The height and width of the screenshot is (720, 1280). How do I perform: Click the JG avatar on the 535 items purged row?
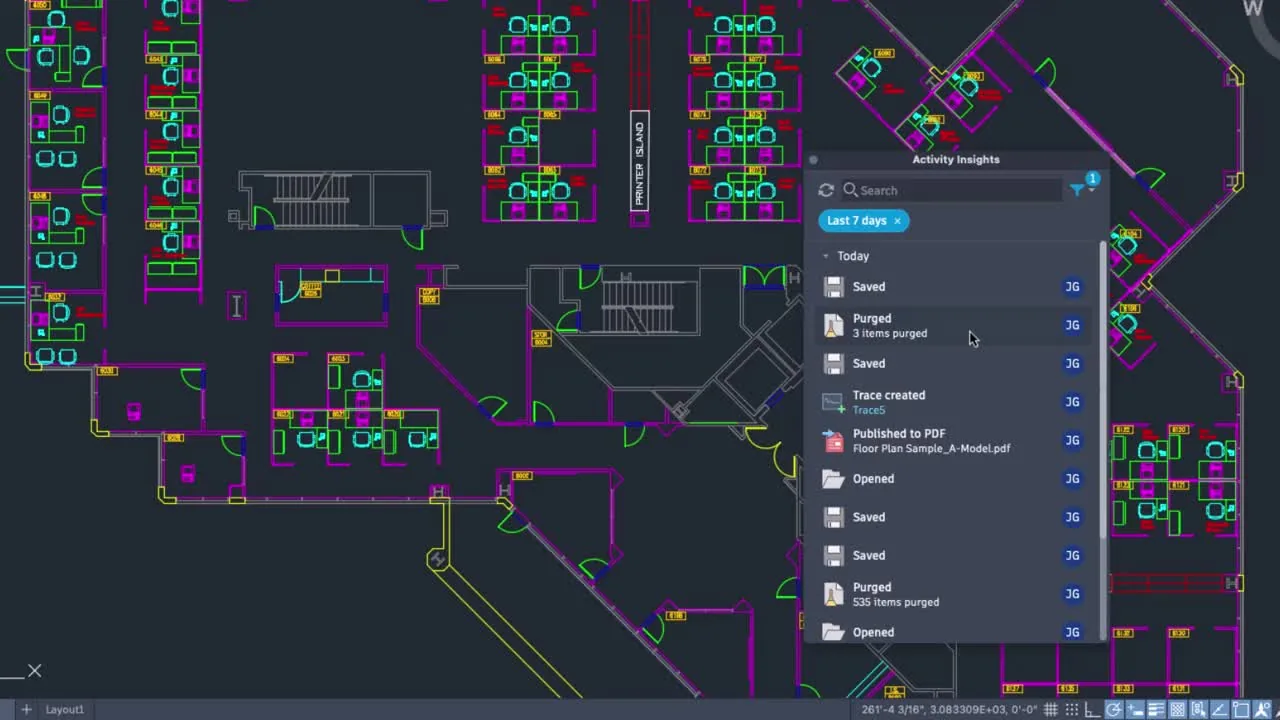pos(1072,594)
